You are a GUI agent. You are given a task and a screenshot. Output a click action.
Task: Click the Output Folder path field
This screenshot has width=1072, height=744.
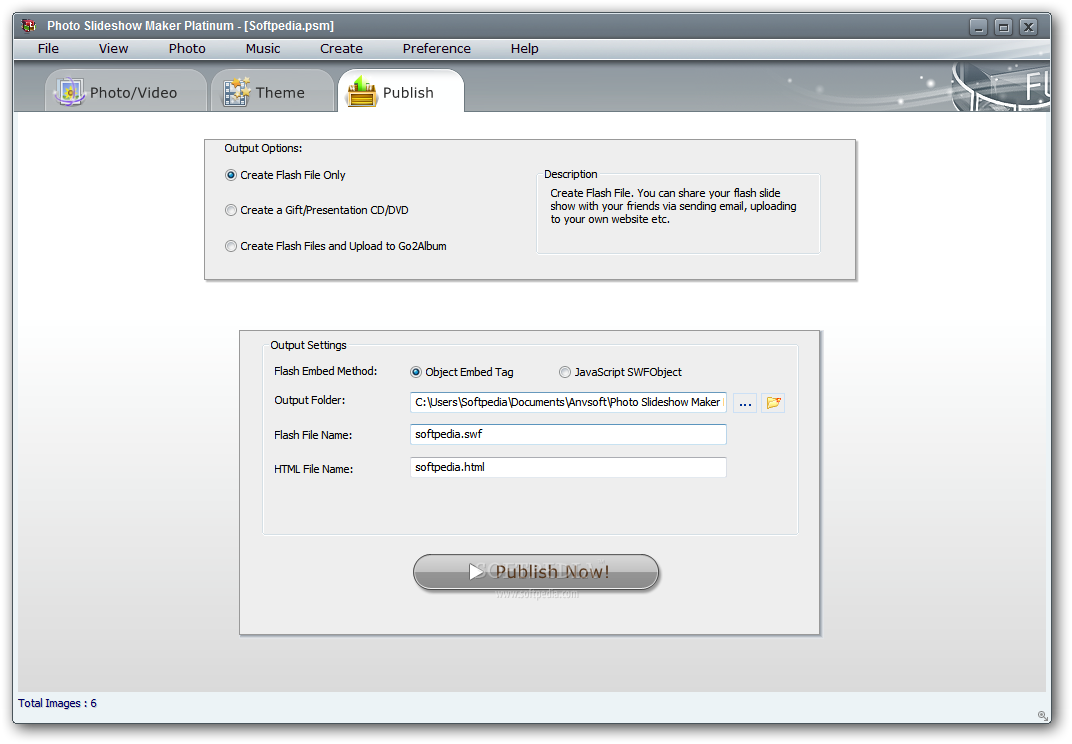[568, 402]
